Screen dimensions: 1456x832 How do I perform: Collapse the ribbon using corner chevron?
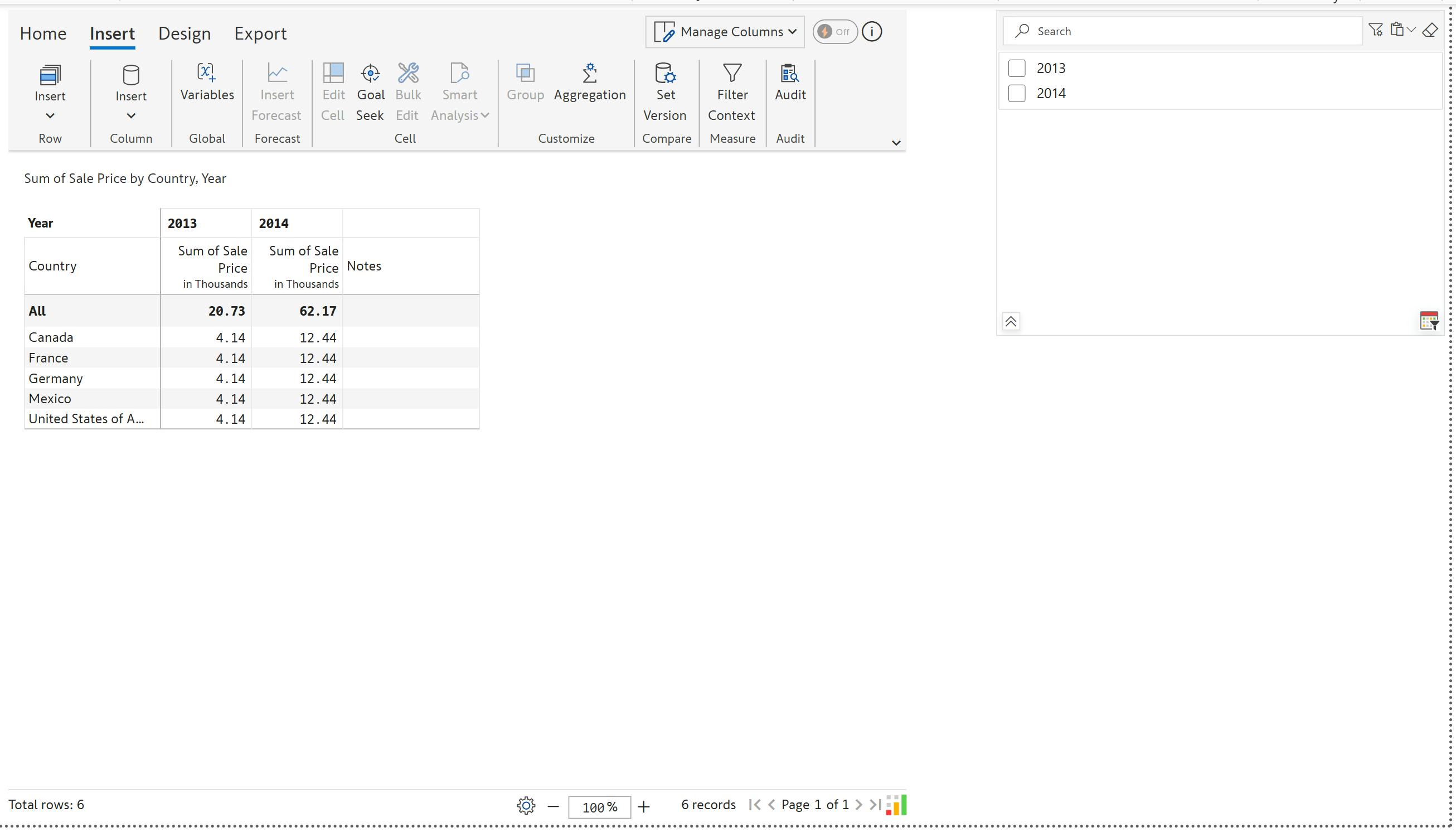[x=896, y=143]
